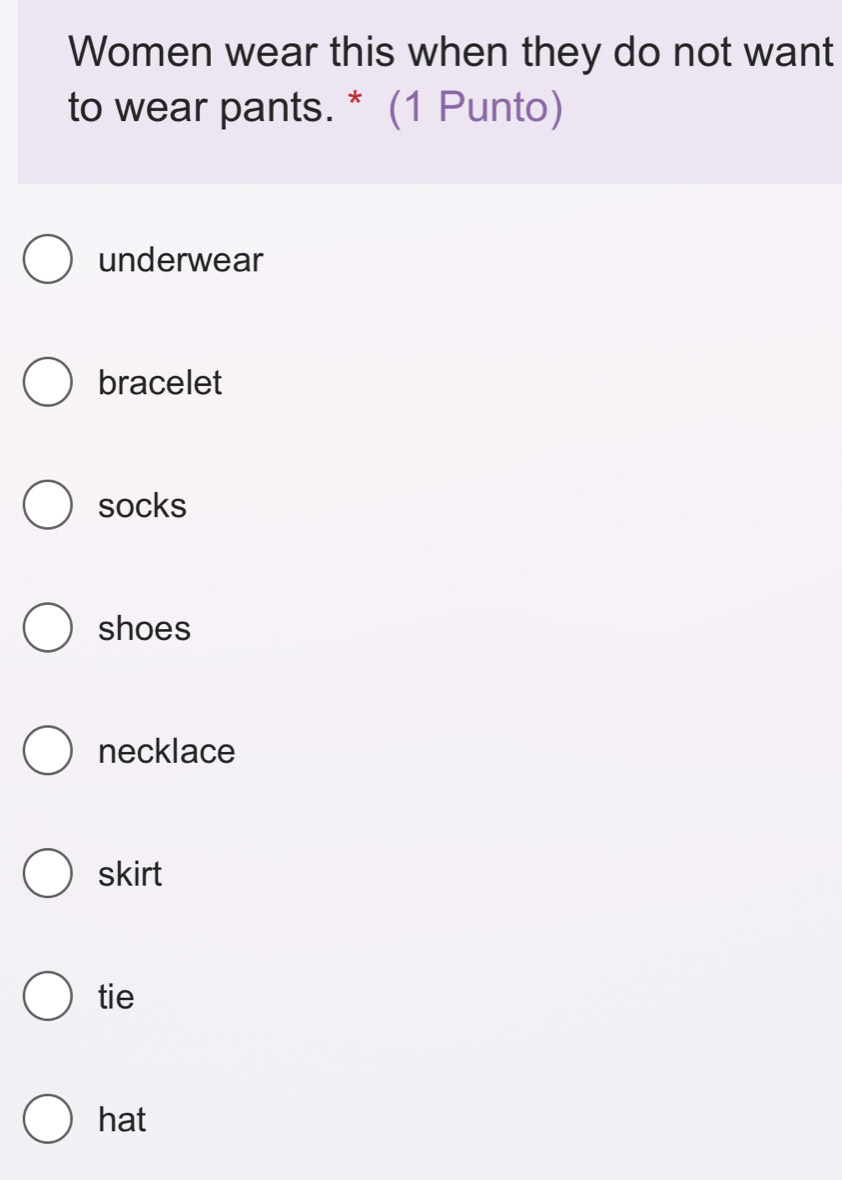Viewport: 842px width, 1180px height.
Task: Click the "tie" answer label text
Action: [x=116, y=997]
